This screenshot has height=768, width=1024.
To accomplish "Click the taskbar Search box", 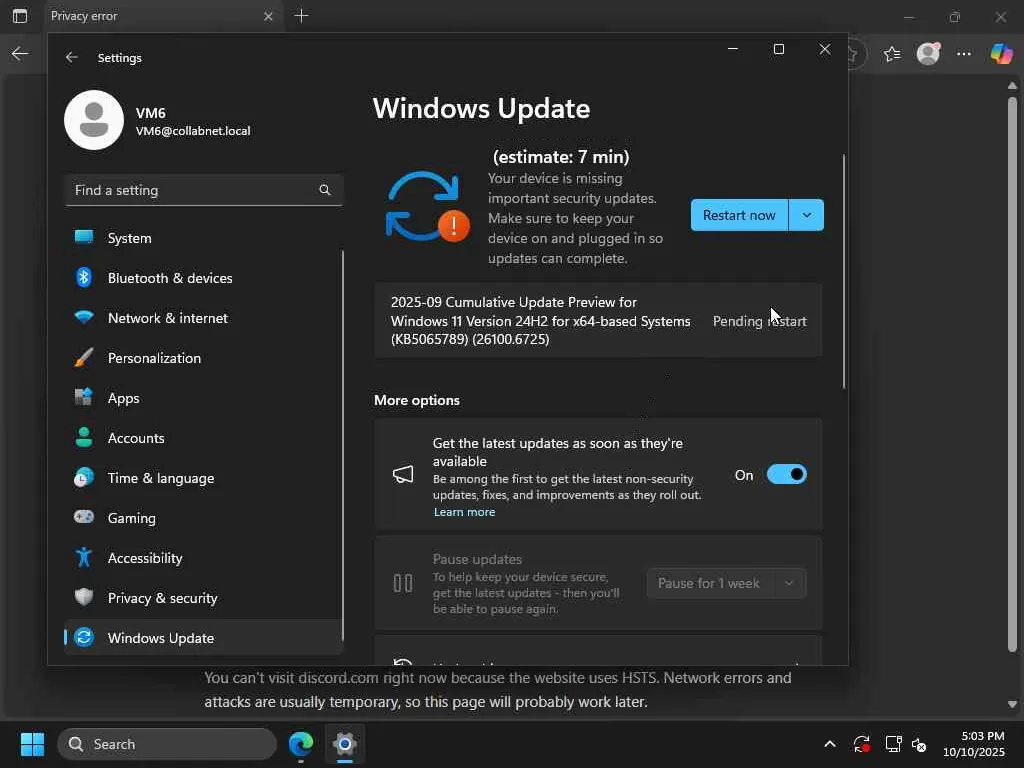I will [167, 744].
